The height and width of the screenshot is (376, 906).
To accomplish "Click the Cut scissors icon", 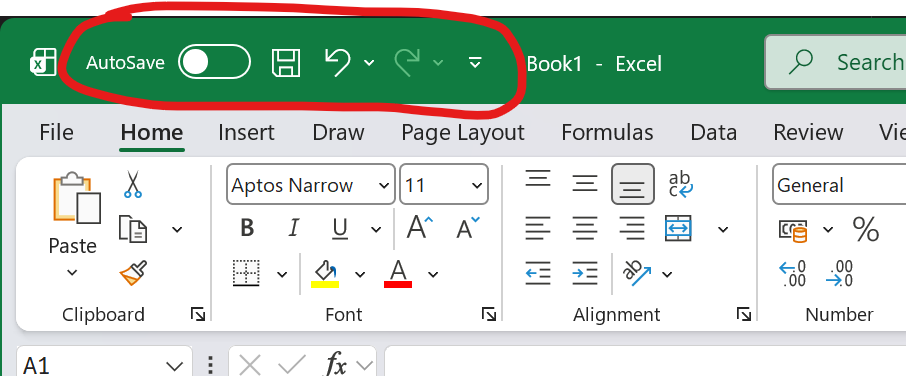I will click(133, 184).
